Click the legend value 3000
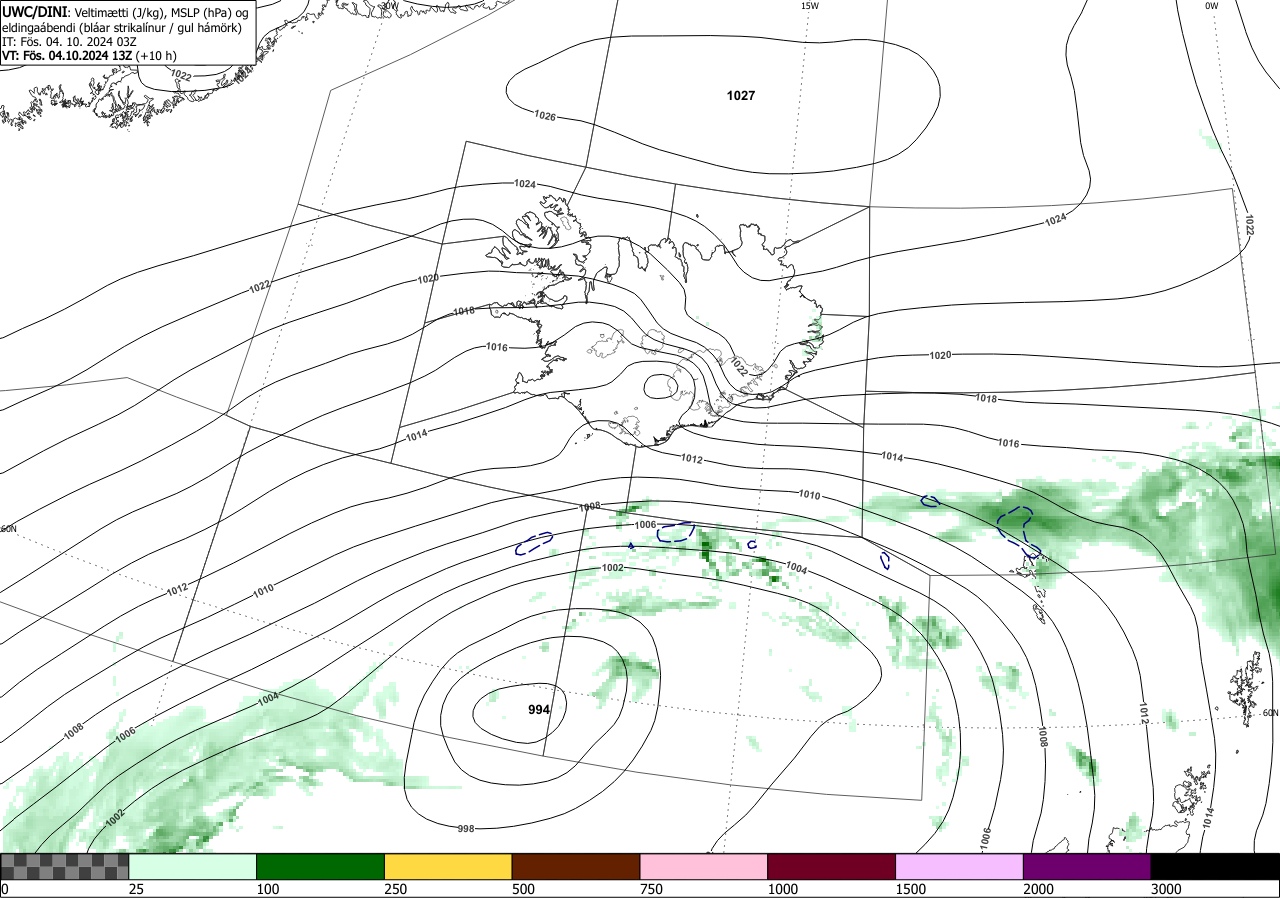This screenshot has width=1280, height=898. point(1166,889)
